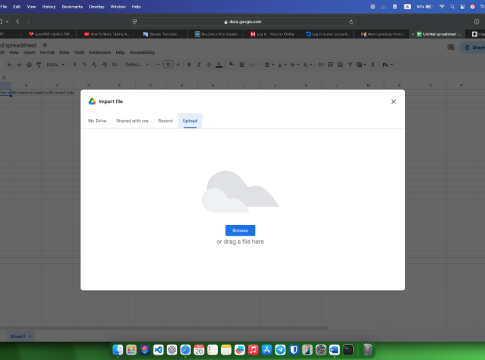Decrease font size with the minus button
This screenshot has height=360, width=485.
pos(158,65)
